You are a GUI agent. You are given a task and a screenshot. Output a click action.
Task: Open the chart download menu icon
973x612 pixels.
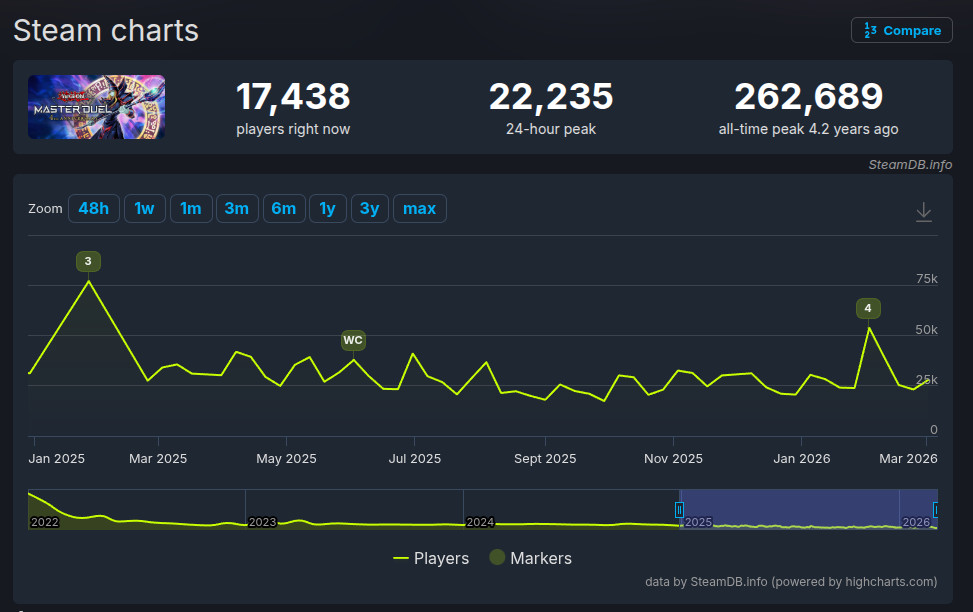click(923, 212)
